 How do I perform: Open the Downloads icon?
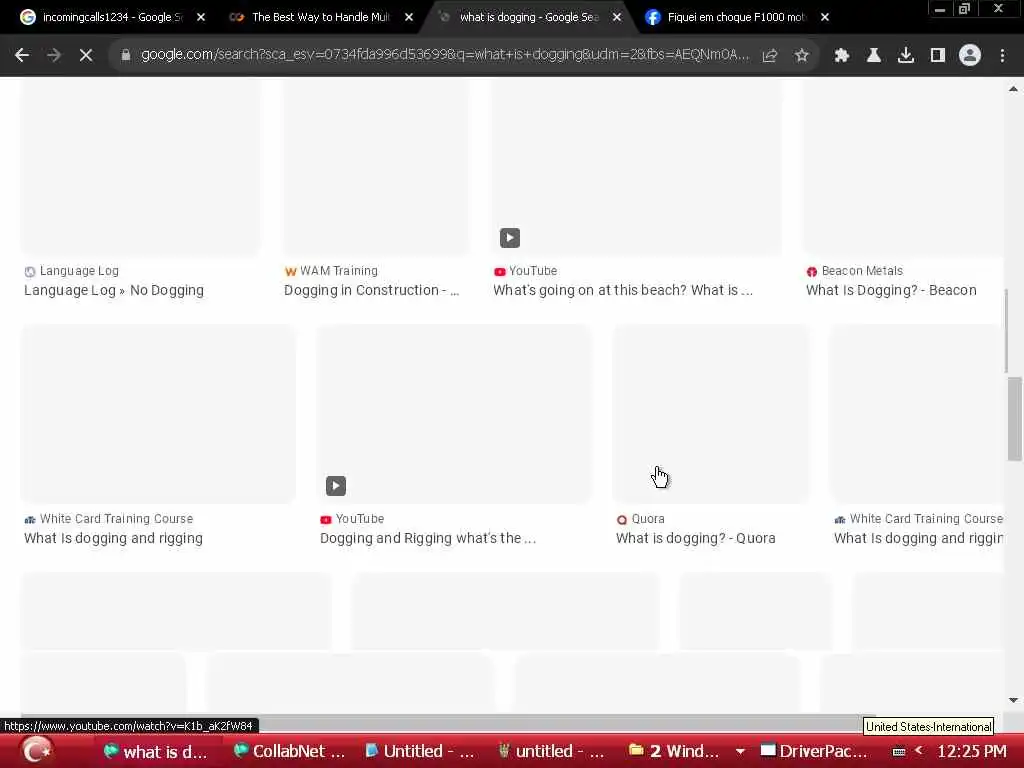[x=905, y=56]
